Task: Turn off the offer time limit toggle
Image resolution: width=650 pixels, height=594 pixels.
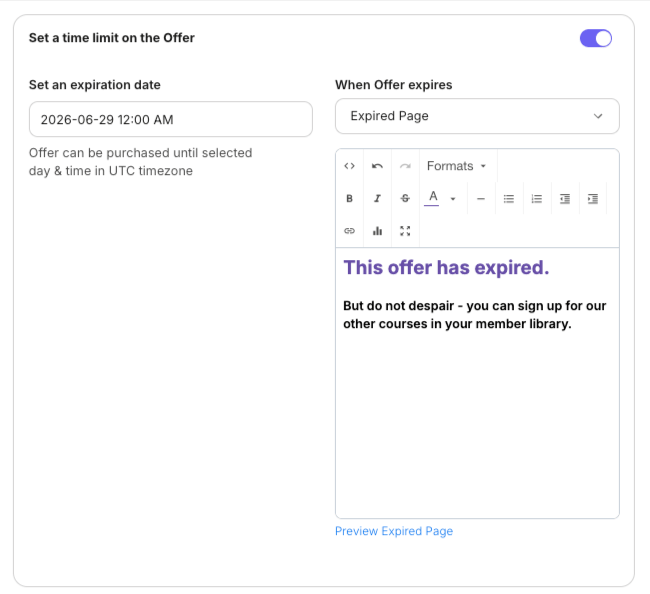Action: pos(596,38)
